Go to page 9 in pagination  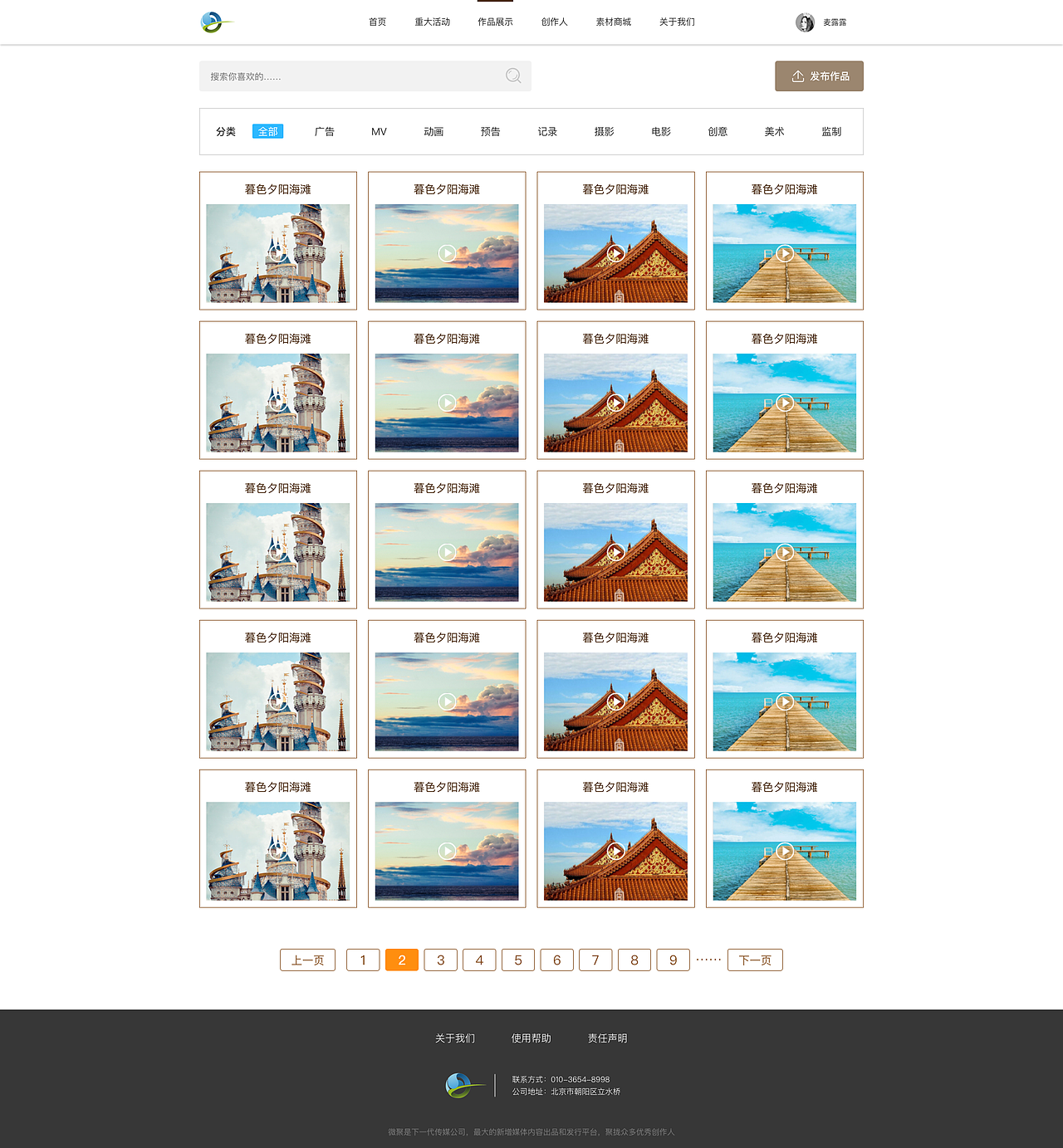click(674, 960)
